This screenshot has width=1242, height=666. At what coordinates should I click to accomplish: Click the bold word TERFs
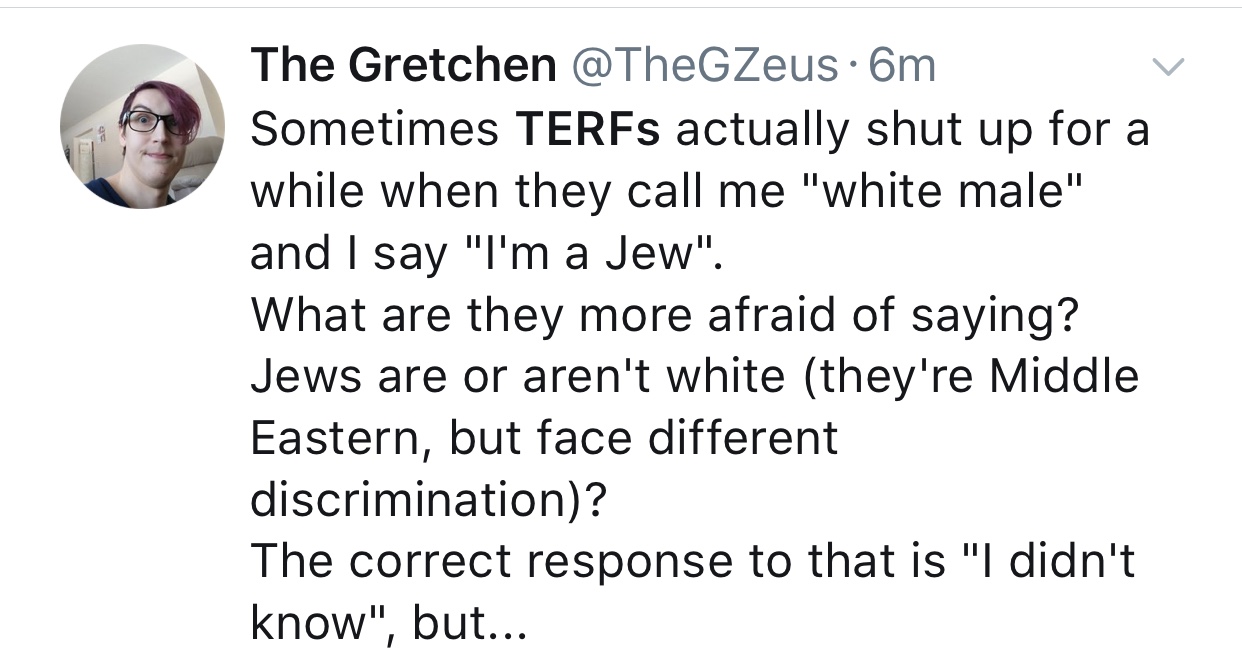pyautogui.click(x=587, y=130)
